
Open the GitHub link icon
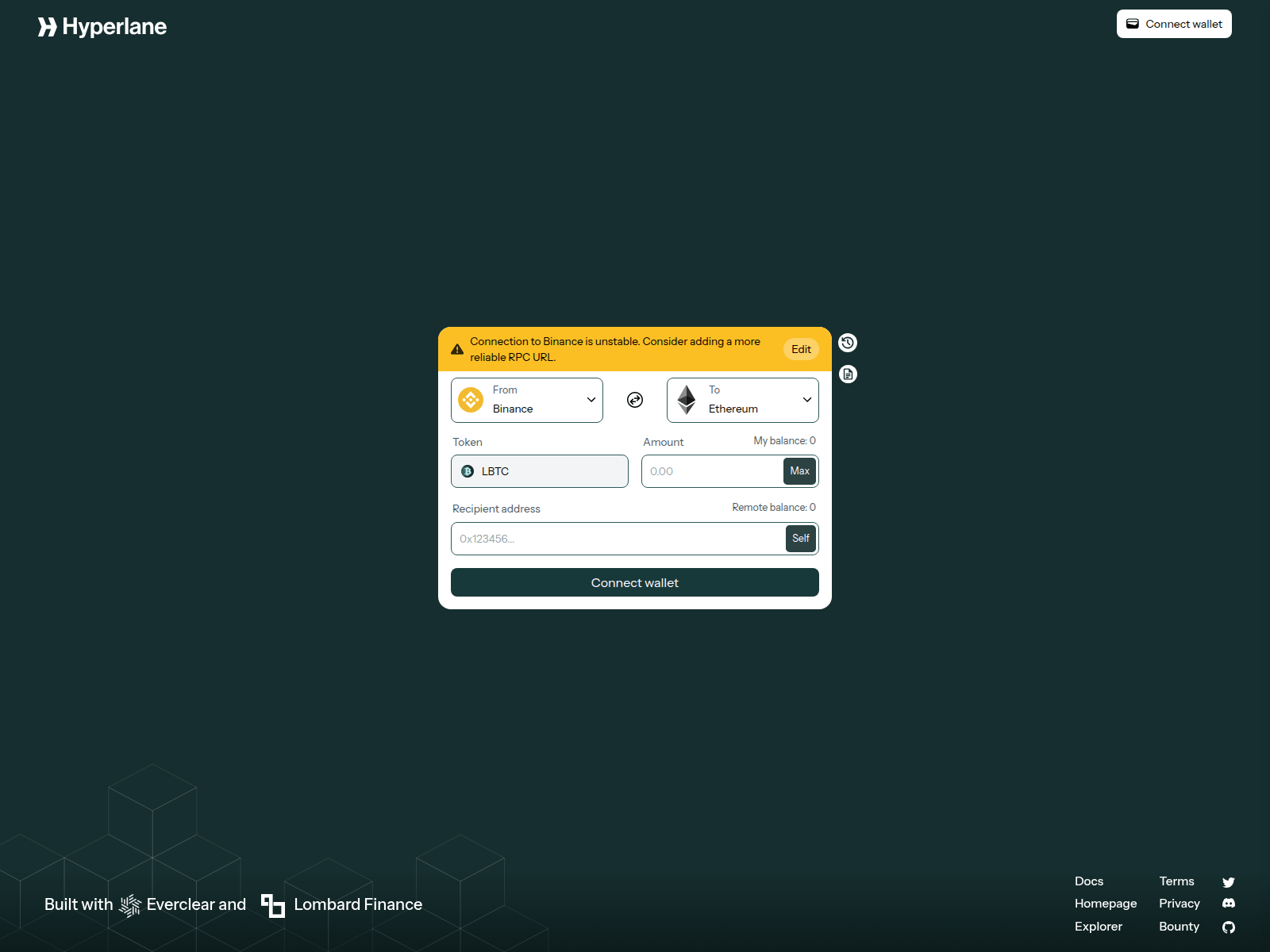pos(1229,927)
